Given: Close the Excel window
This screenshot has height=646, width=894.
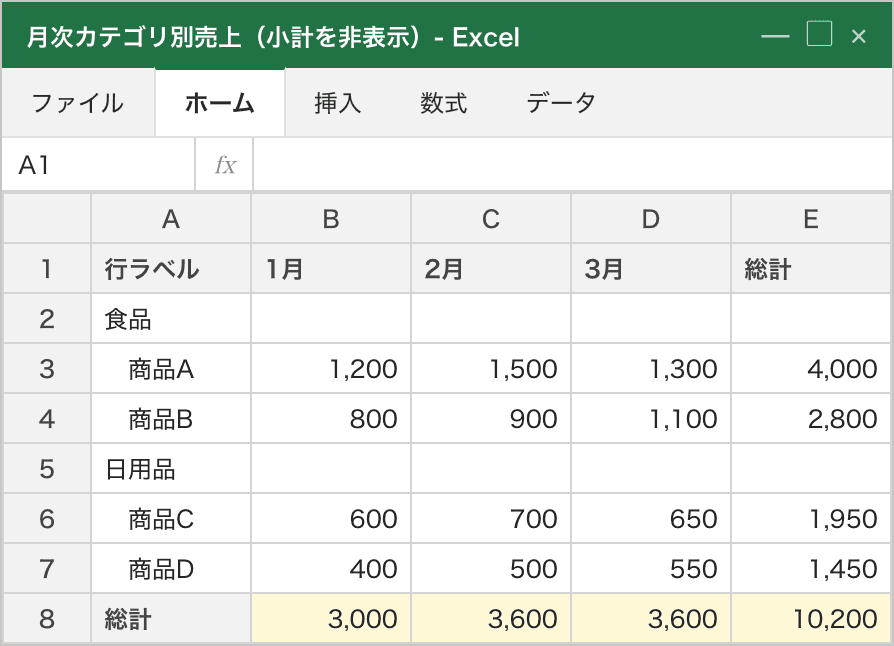Looking at the screenshot, I should pos(859,36).
